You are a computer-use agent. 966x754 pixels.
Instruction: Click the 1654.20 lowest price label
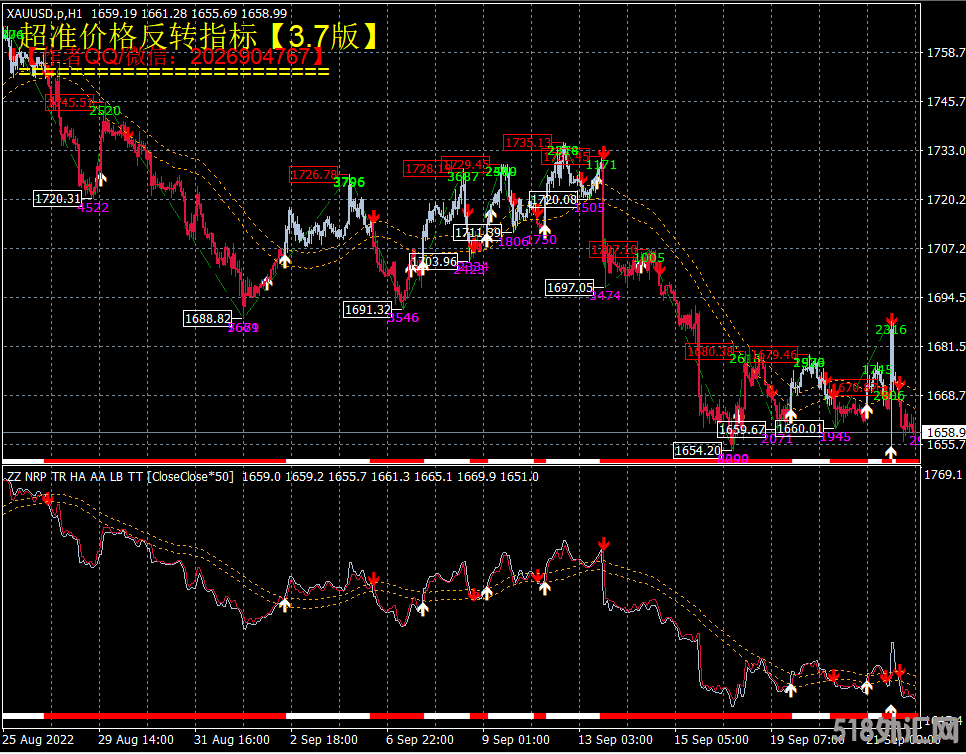coord(697,450)
